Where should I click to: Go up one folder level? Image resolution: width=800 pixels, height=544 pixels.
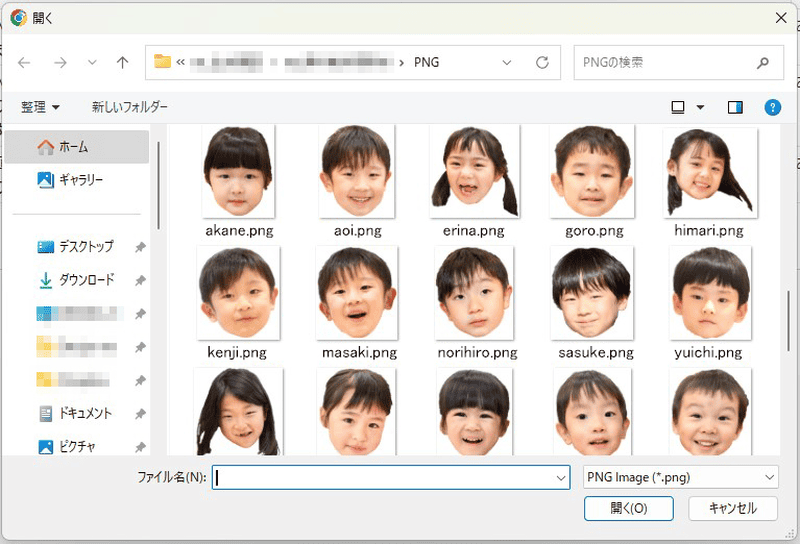point(122,63)
